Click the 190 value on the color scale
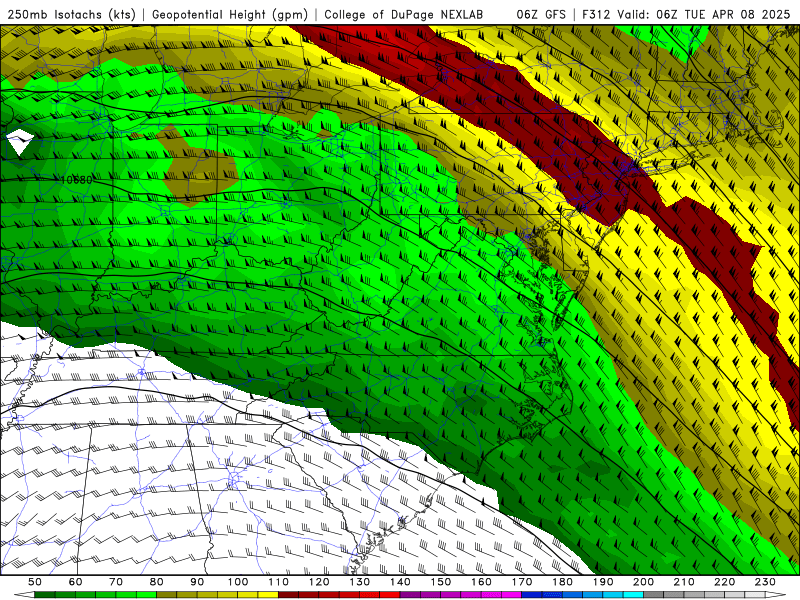This screenshot has width=800, height=600. [x=603, y=582]
